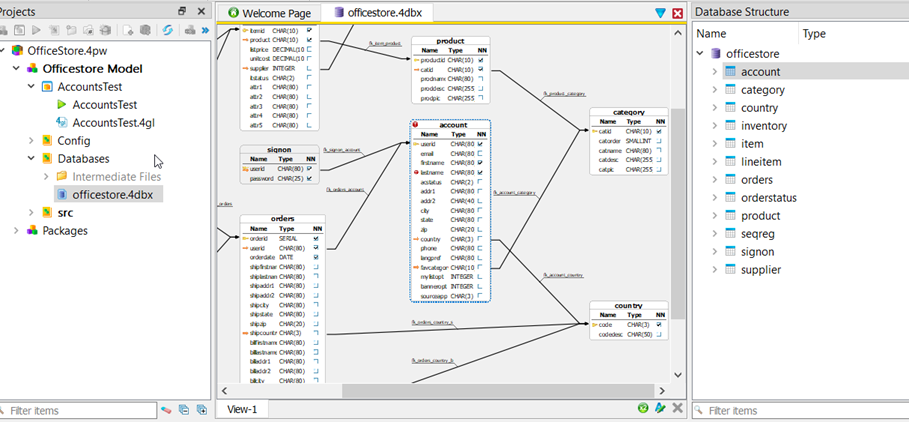The width and height of the screenshot is (910, 422).
Task: Click the refresh/synchronize icon in Projects toolbar
Action: tap(167, 31)
